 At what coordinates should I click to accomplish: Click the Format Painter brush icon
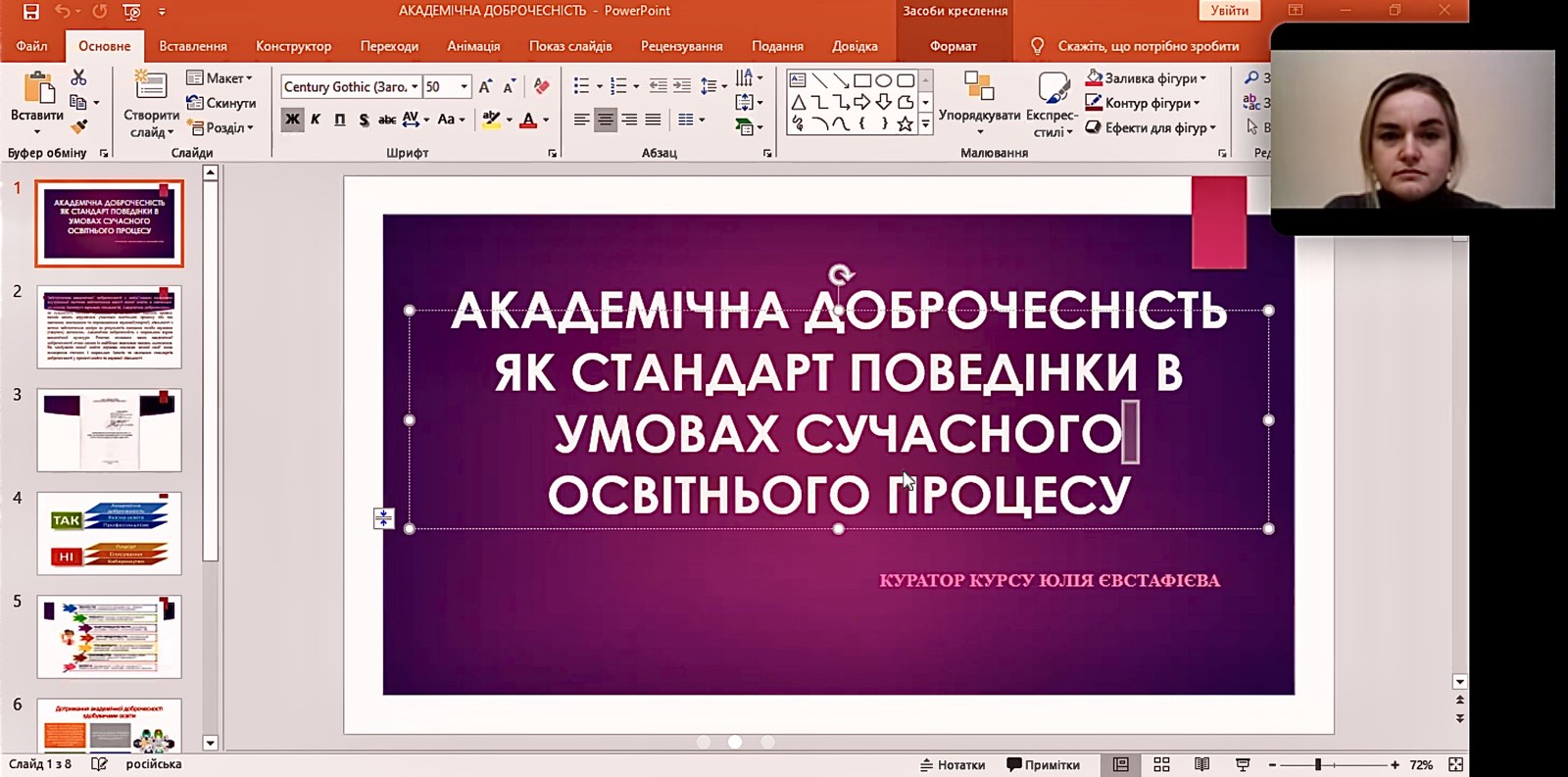click(79, 126)
